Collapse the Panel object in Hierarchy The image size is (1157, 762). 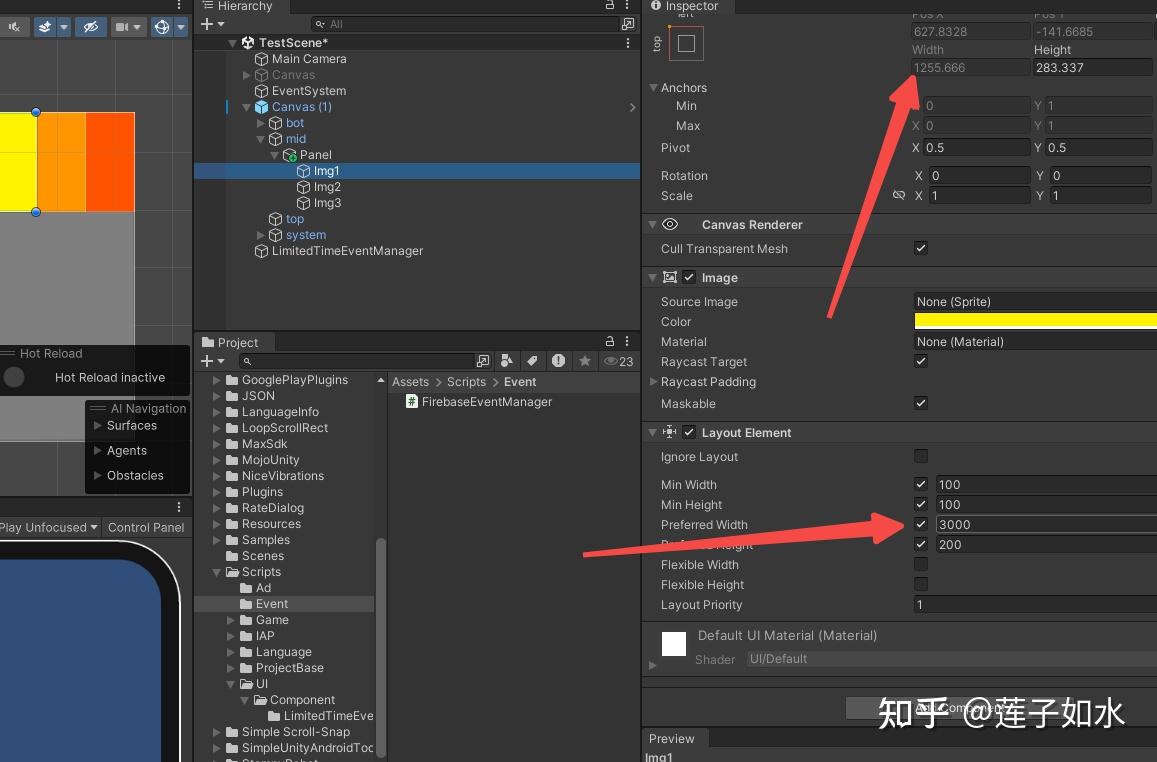[274, 155]
